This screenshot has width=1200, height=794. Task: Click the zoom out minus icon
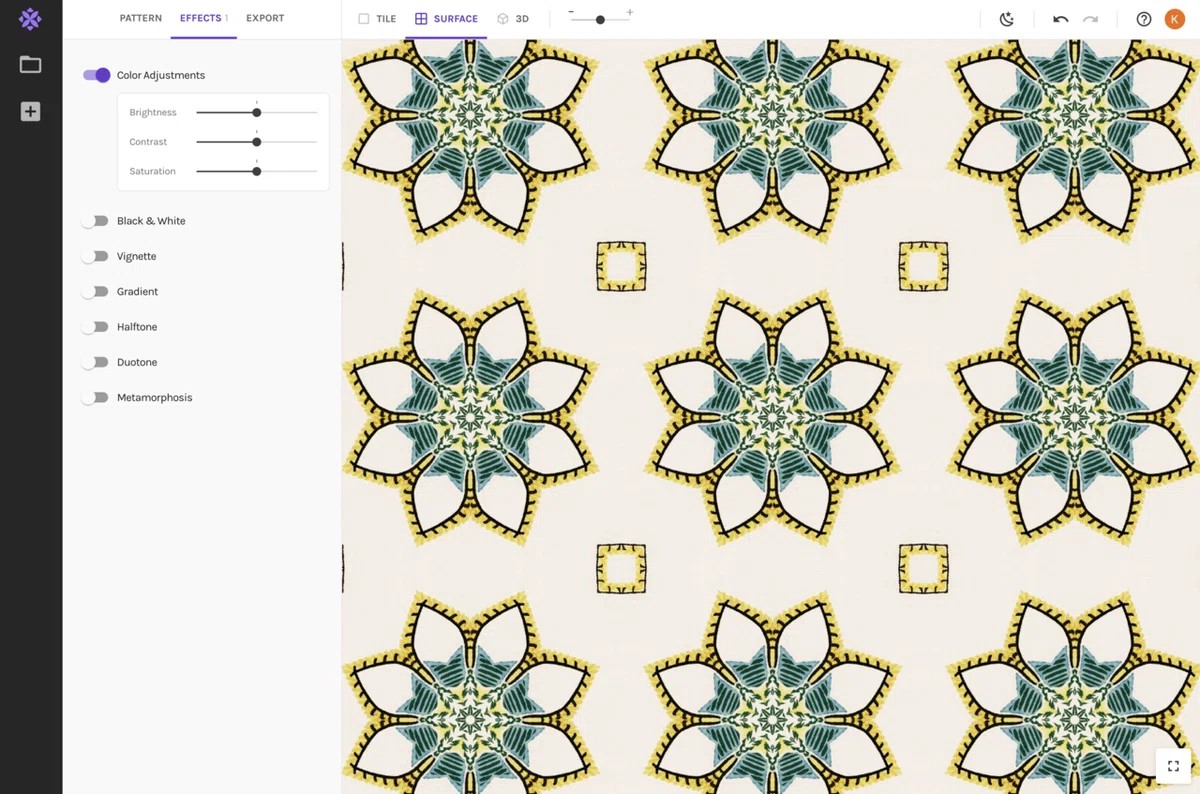571,13
